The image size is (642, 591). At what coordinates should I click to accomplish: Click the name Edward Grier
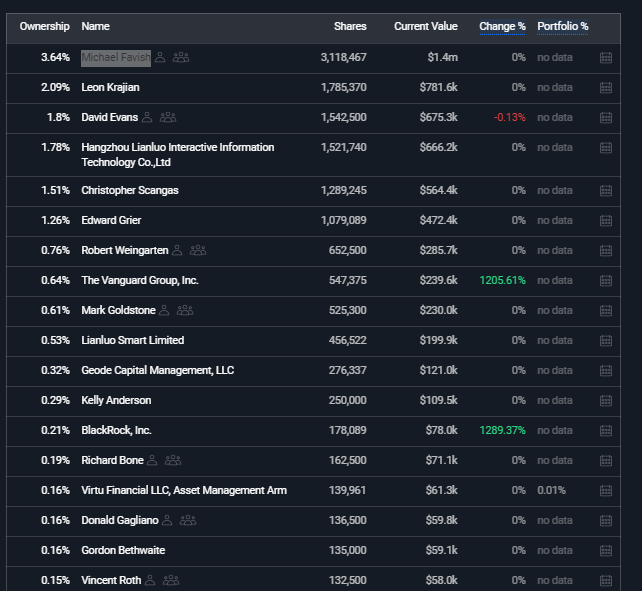(x=111, y=220)
